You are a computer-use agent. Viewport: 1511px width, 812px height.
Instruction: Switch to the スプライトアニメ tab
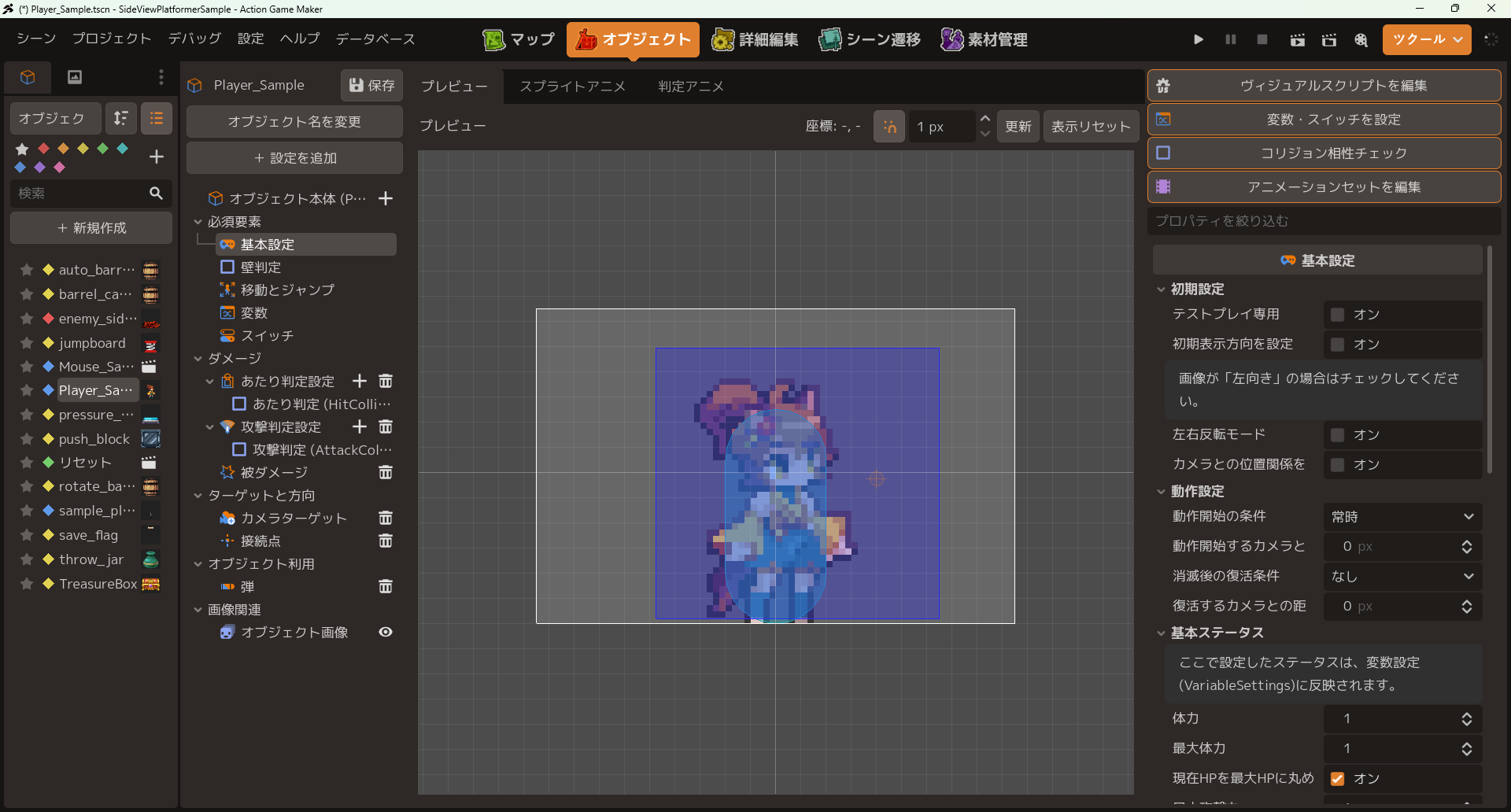click(572, 86)
